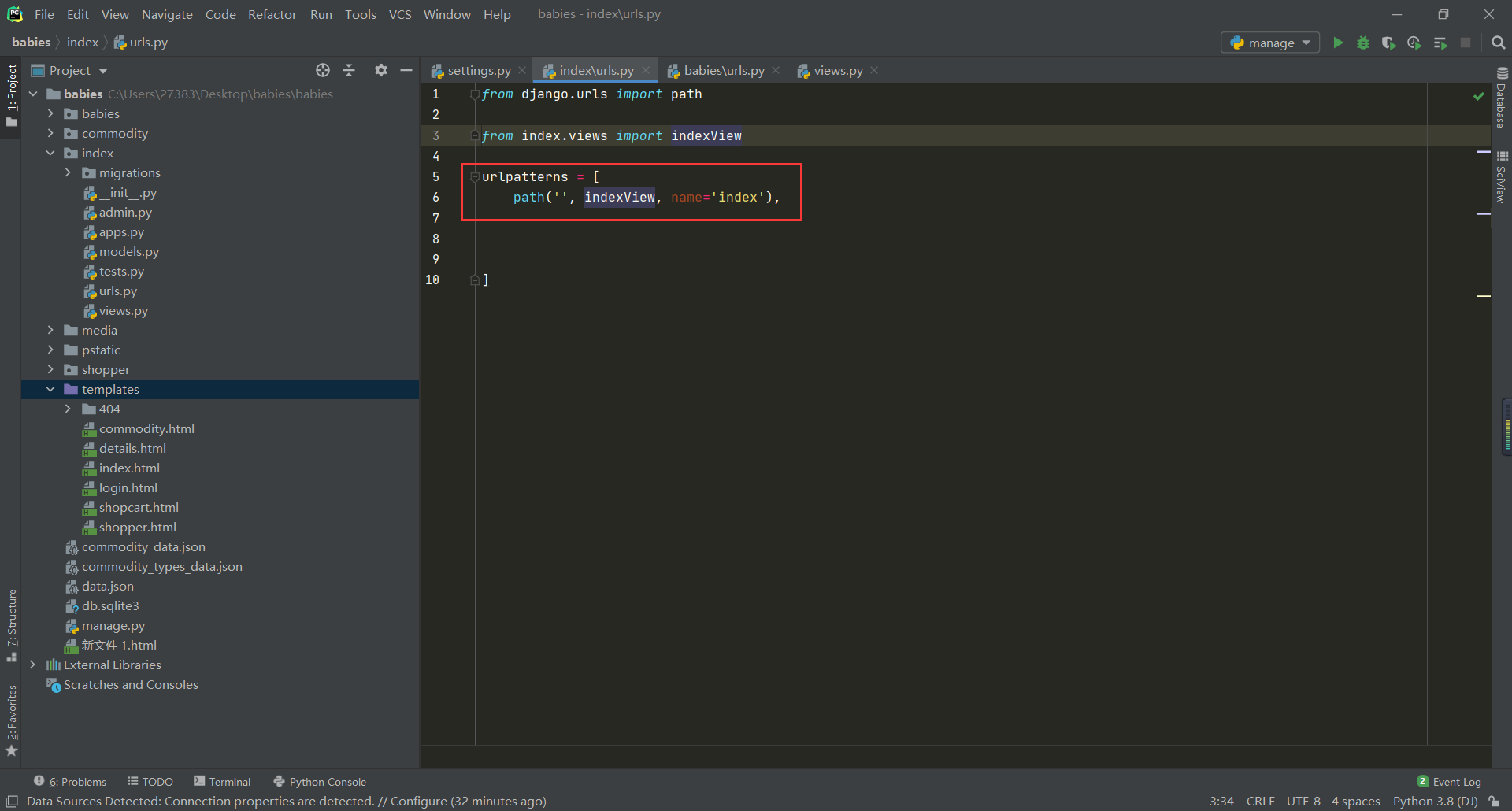
Task: Open the run concurrently list icon
Action: pos(1440,43)
